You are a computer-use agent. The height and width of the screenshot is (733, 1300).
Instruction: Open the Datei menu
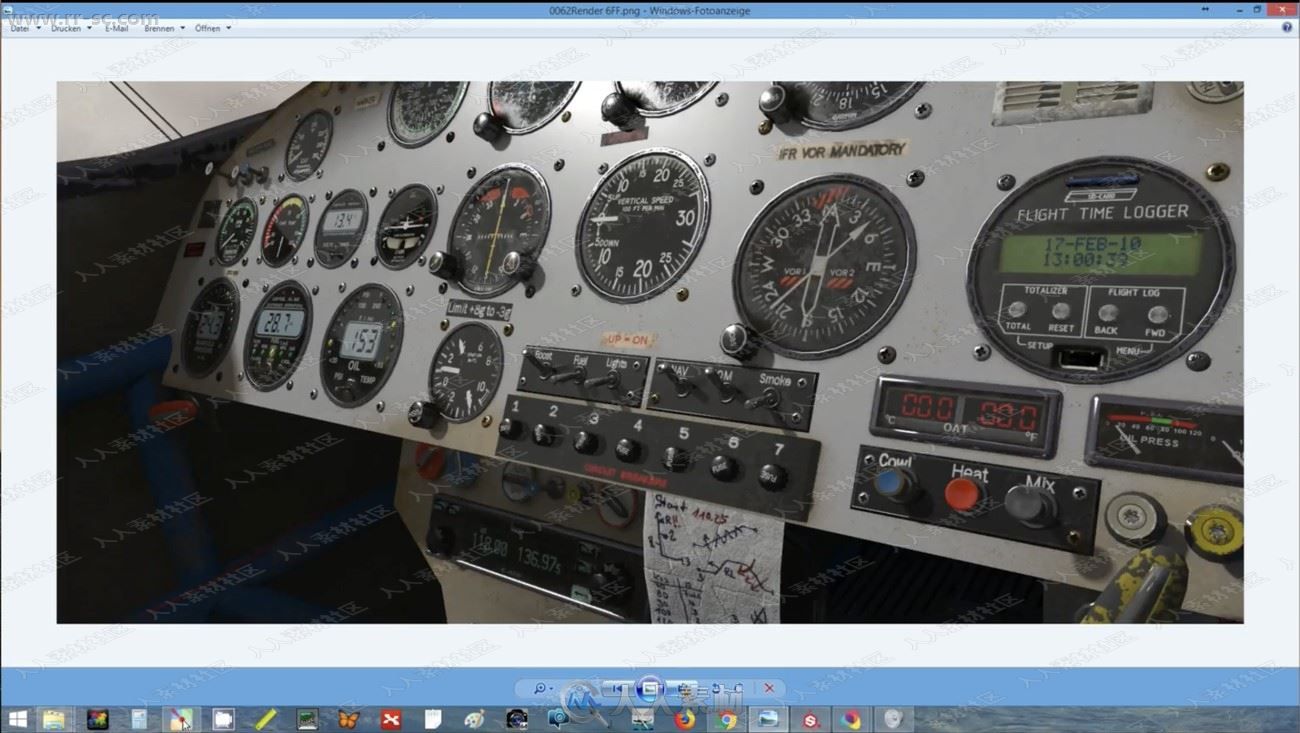23,28
